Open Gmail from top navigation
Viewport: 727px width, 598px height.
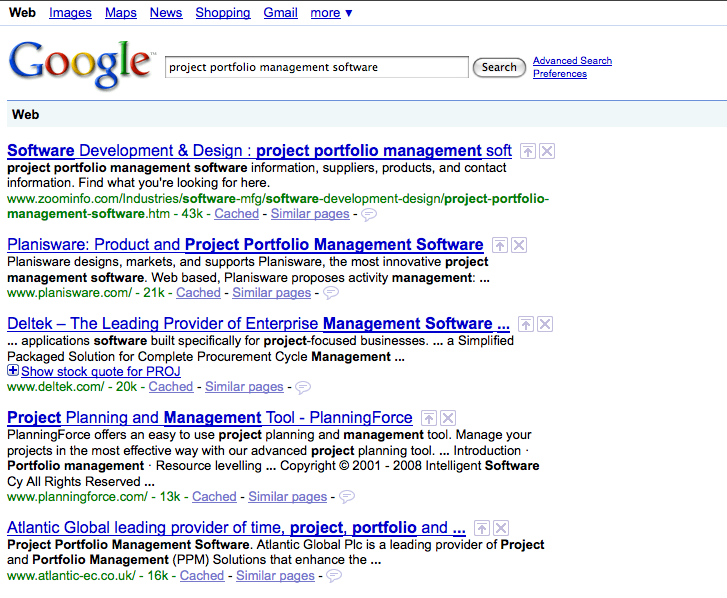pos(280,13)
